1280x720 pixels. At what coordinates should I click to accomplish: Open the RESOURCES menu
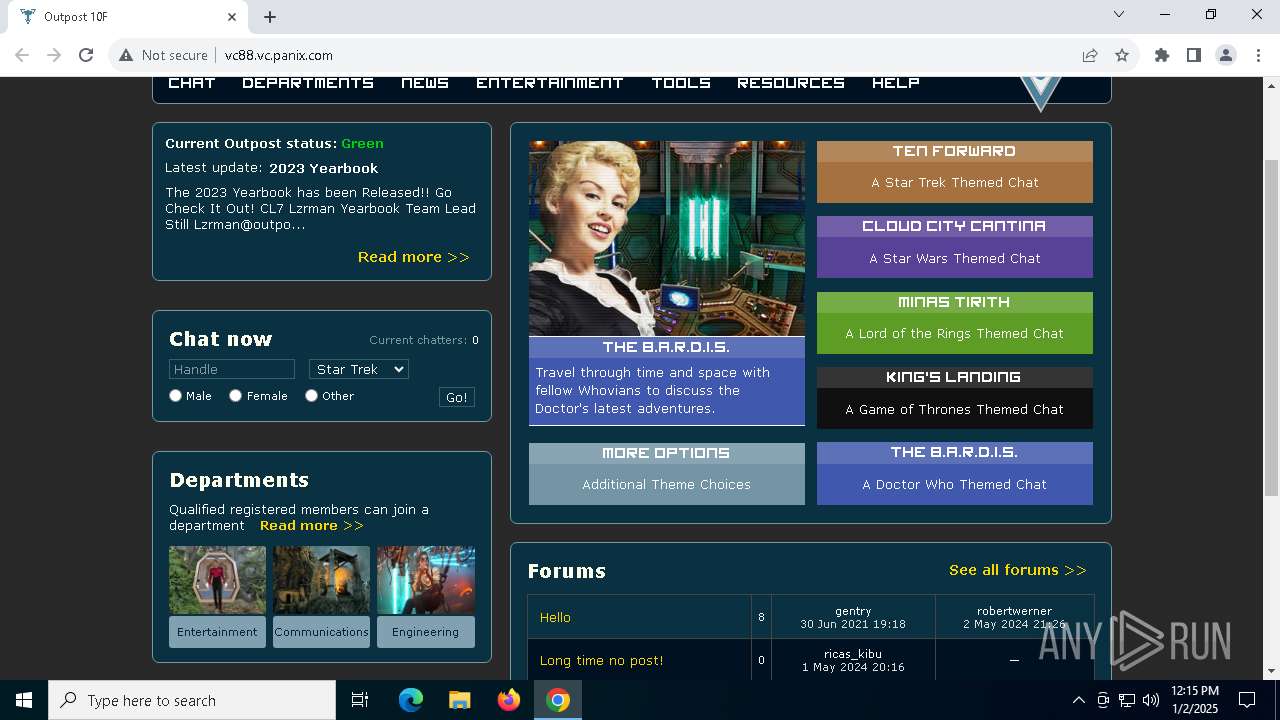[791, 83]
